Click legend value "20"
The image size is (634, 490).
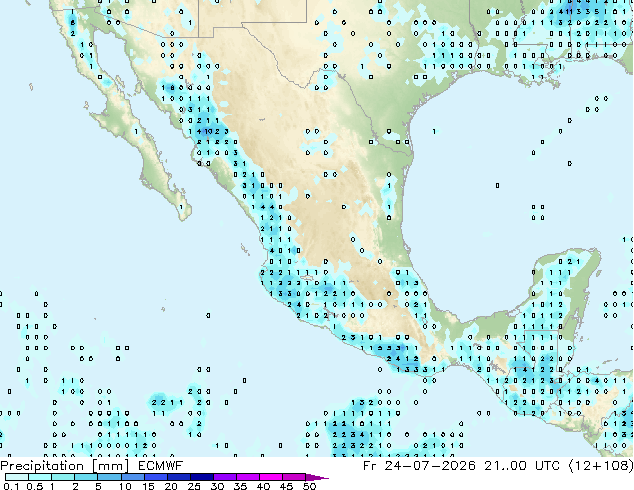(171, 486)
